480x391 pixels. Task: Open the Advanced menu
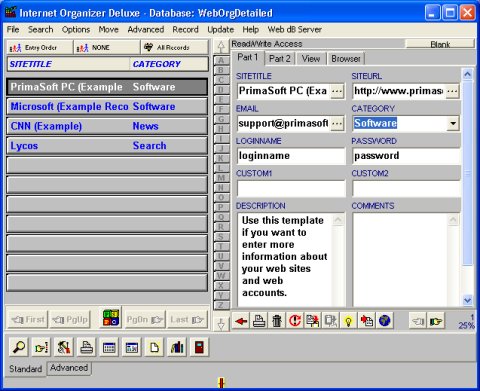[x=146, y=29]
